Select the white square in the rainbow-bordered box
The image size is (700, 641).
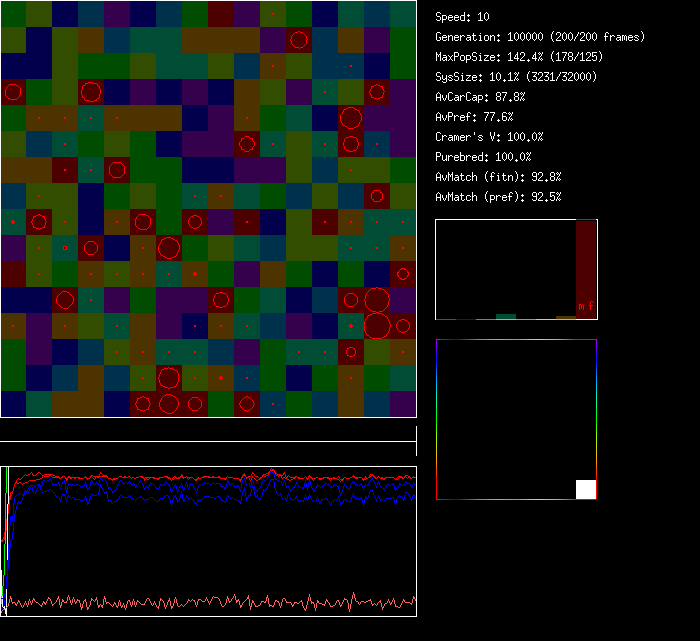tap(586, 489)
